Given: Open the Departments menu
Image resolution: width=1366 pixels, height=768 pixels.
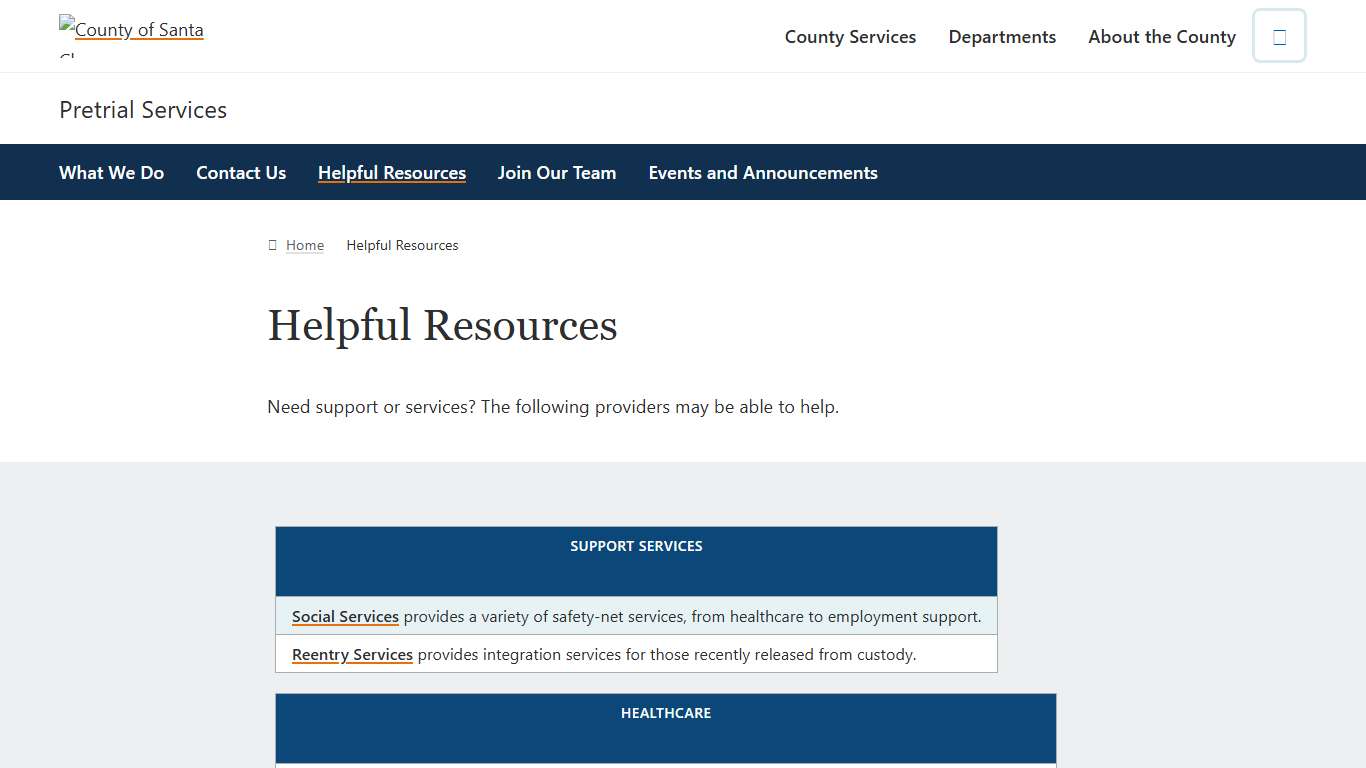Looking at the screenshot, I should pyautogui.click(x=1002, y=36).
